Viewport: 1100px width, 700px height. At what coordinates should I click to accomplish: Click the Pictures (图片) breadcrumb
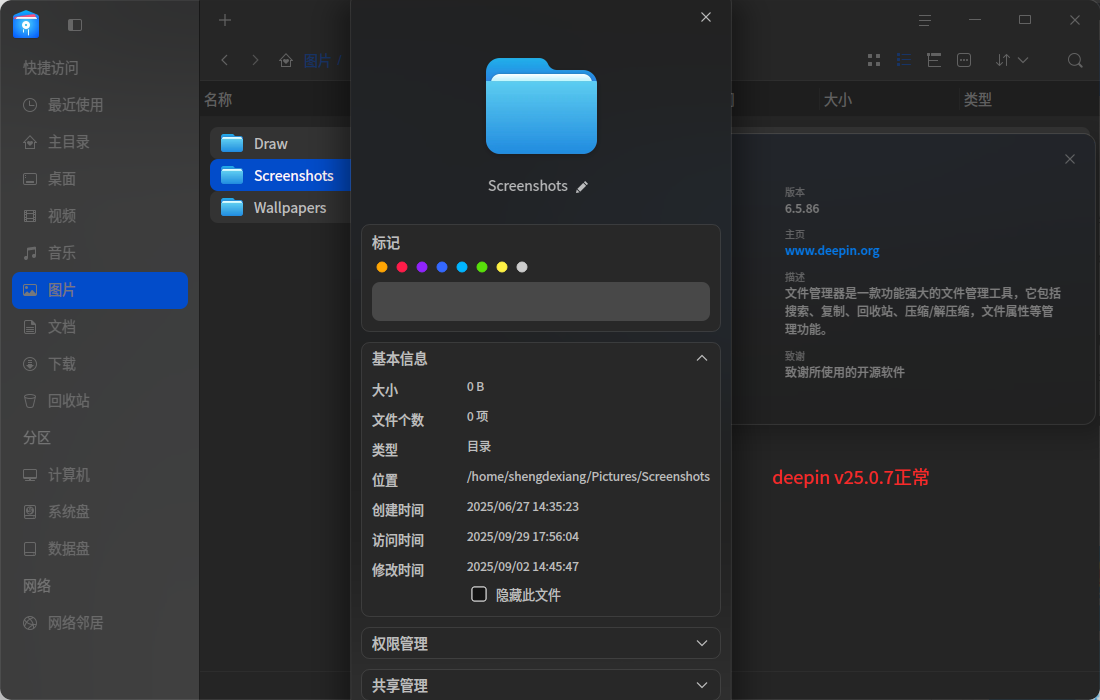317,61
